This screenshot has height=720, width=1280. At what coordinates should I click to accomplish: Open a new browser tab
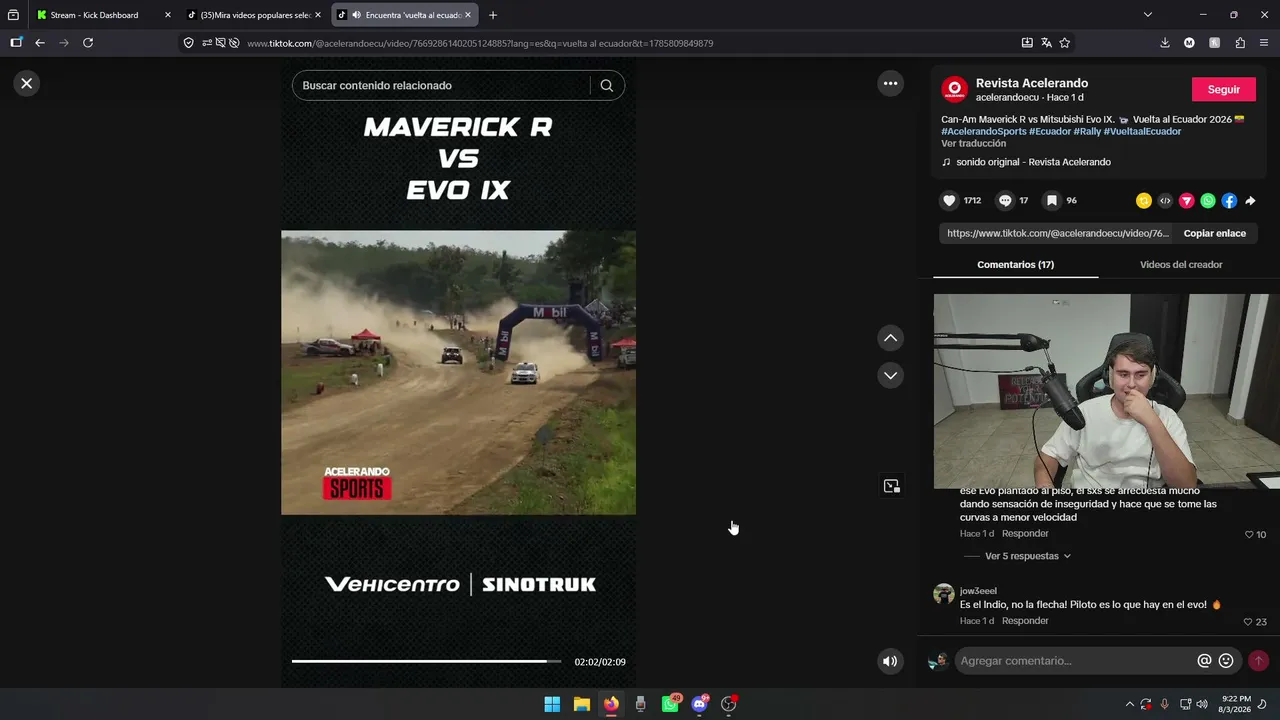tap(493, 15)
